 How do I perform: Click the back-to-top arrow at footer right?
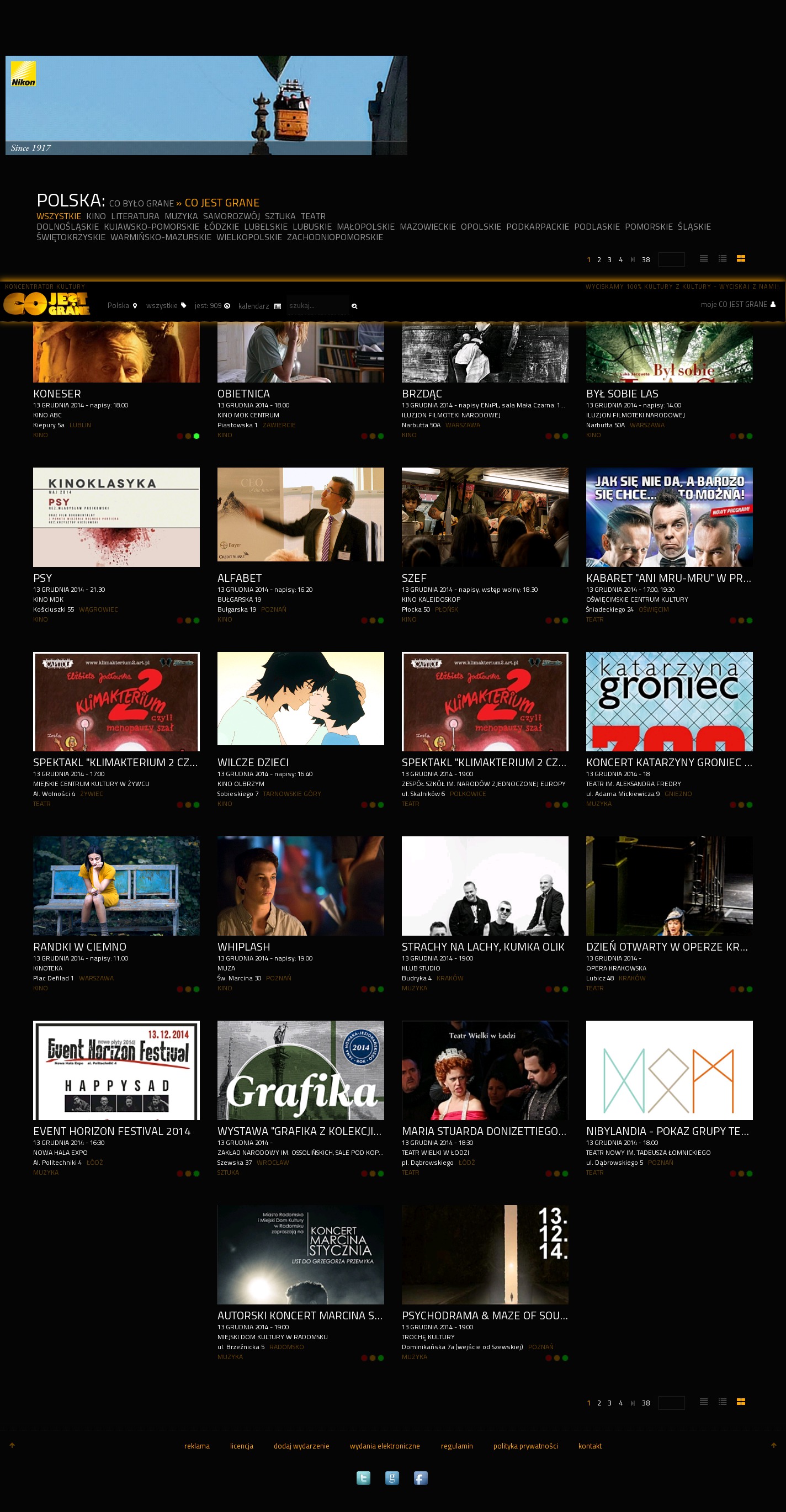coord(774,1445)
